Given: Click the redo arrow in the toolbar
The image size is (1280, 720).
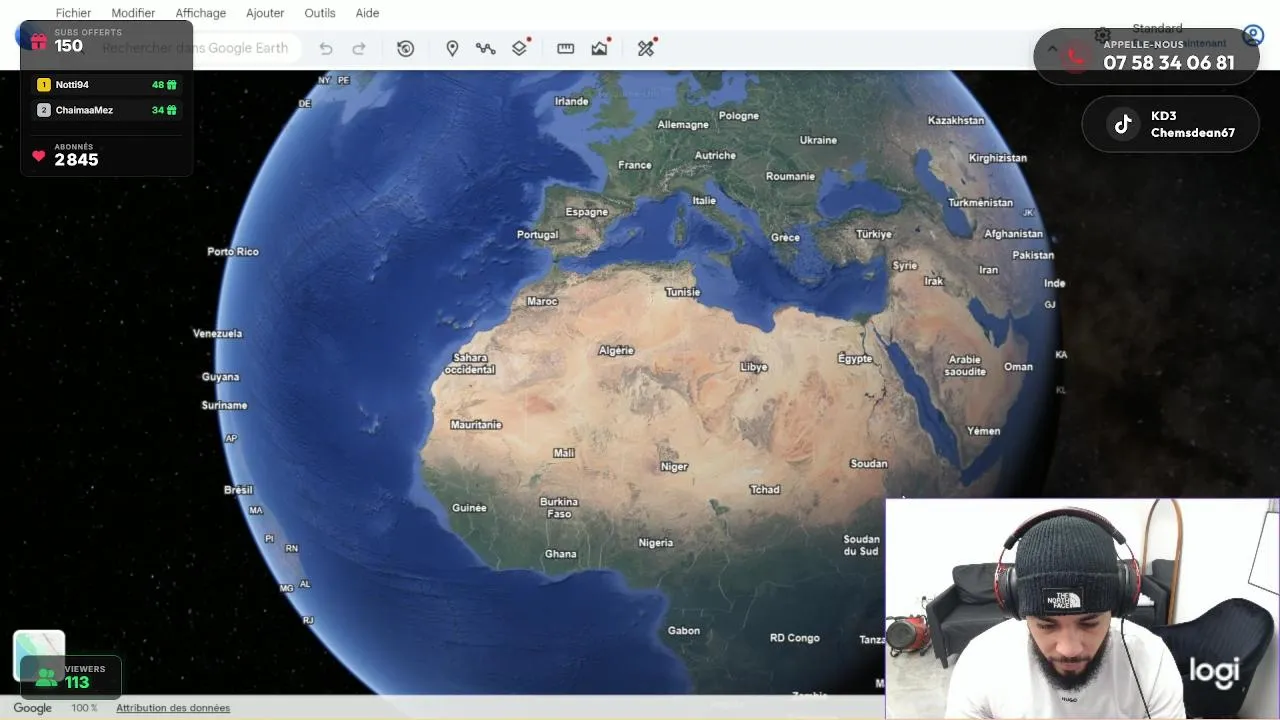Looking at the screenshot, I should coord(359,48).
